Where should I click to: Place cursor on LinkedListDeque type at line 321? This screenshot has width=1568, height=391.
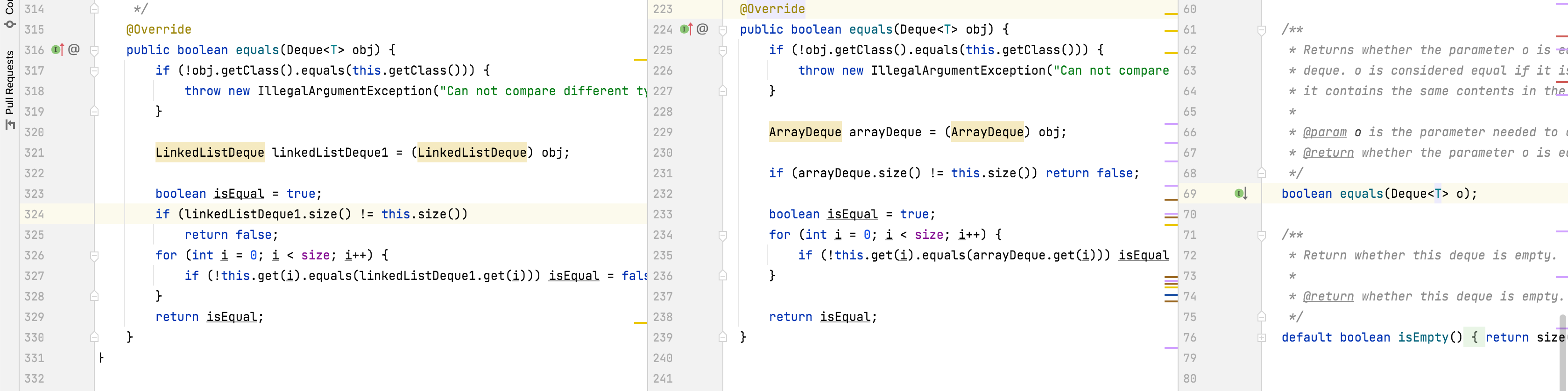tap(209, 153)
